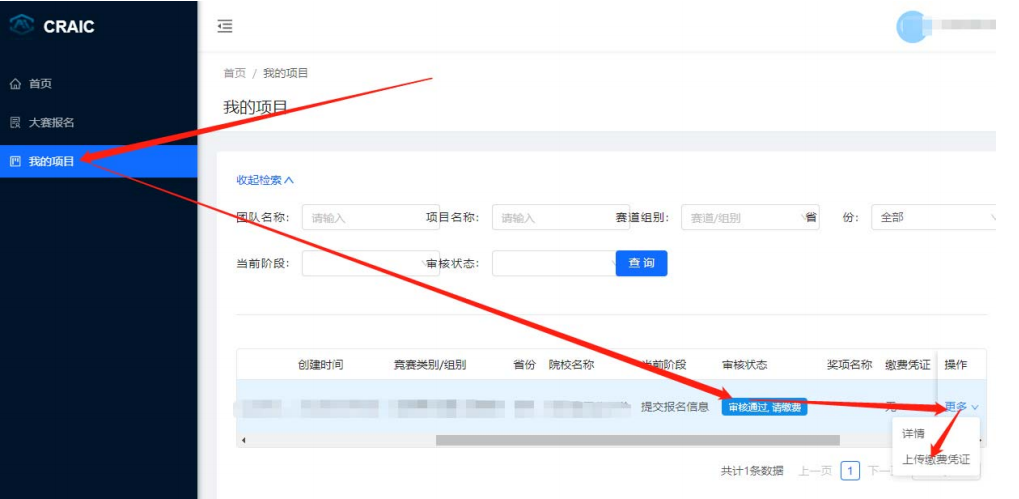1019x499 pixels.
Task: Click the 团队名称 input field
Action: 368,217
